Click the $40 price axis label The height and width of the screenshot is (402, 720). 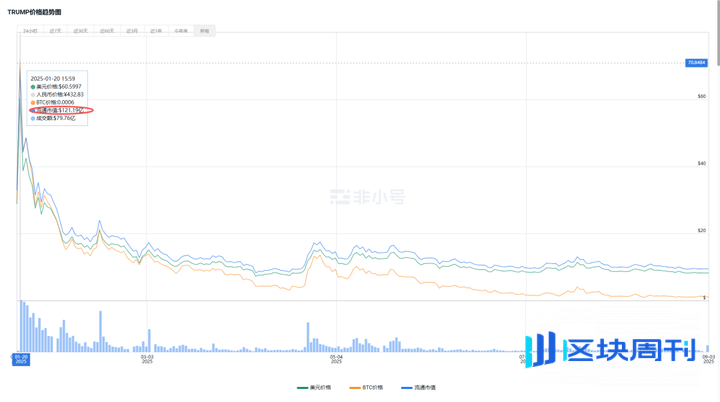coord(702,164)
